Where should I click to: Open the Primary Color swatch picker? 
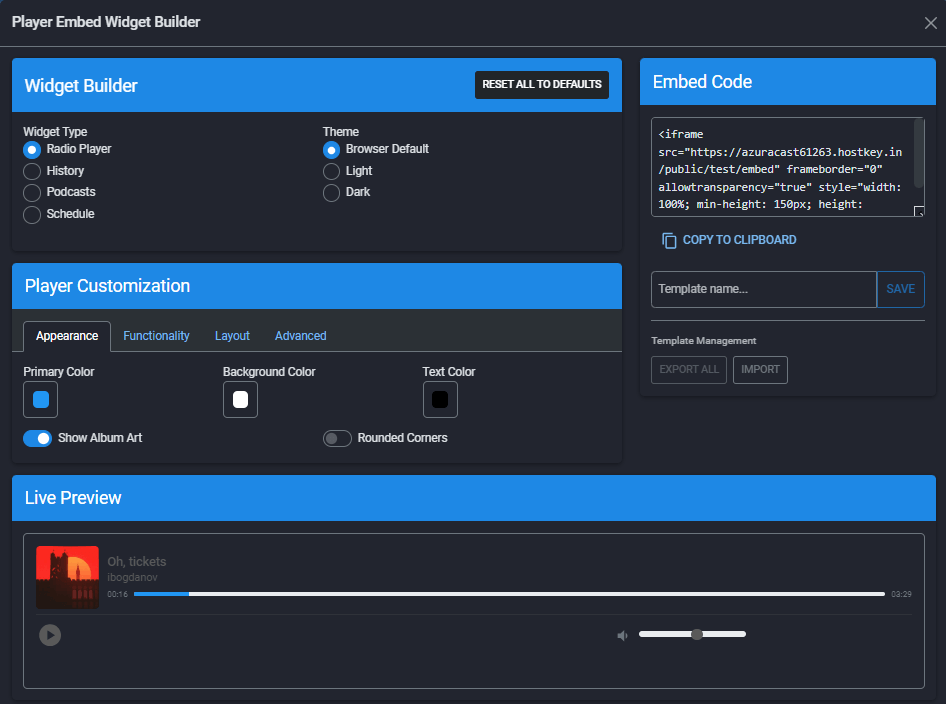(41, 400)
